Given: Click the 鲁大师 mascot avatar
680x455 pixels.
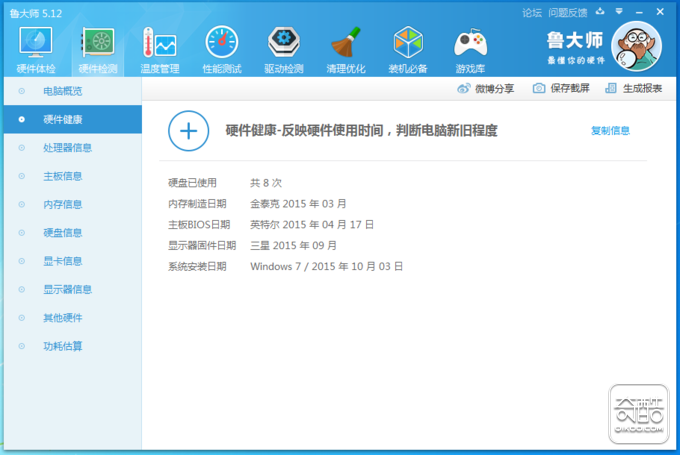Looking at the screenshot, I should coord(636,46).
